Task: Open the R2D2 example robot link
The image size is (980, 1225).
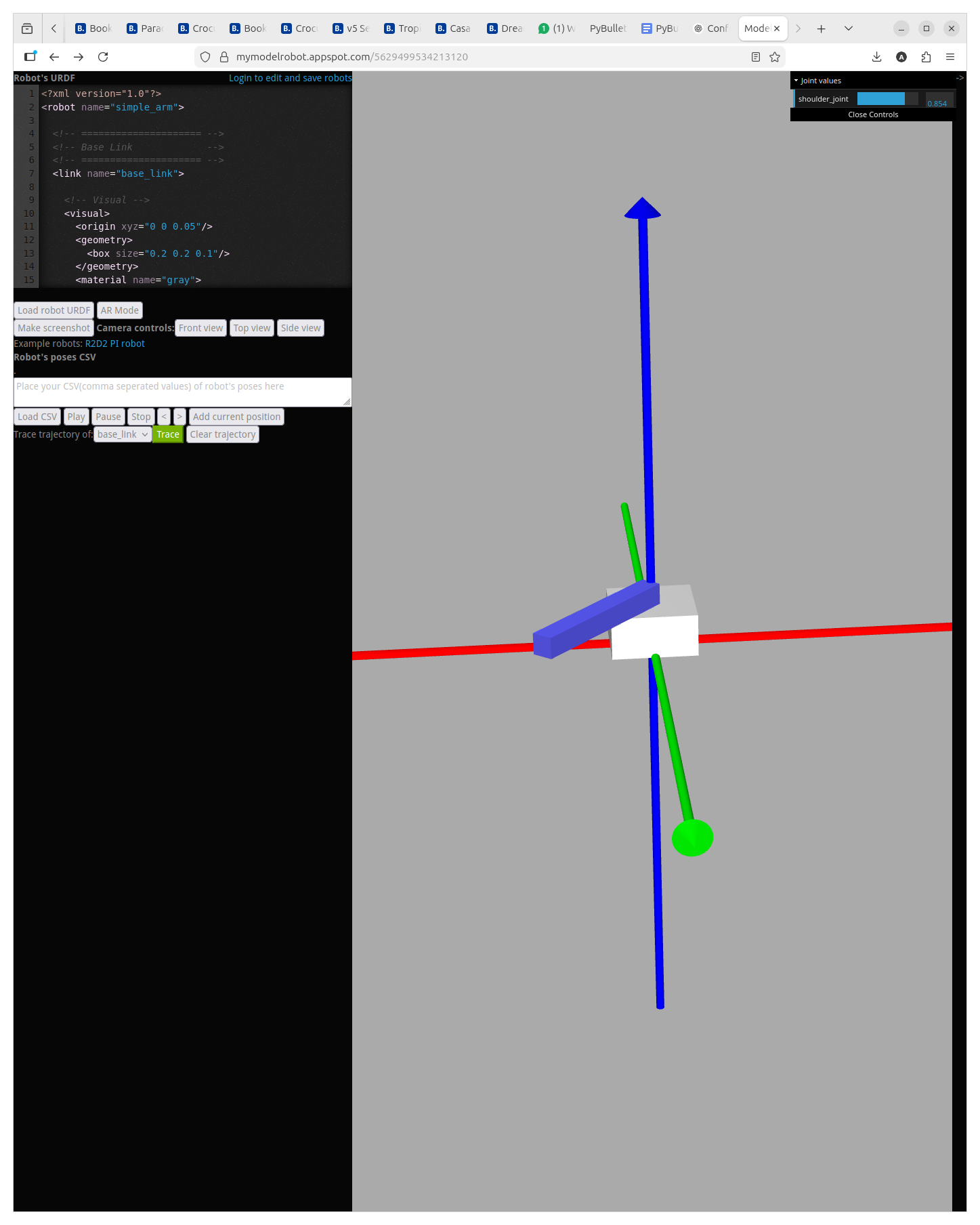Action: pos(96,344)
